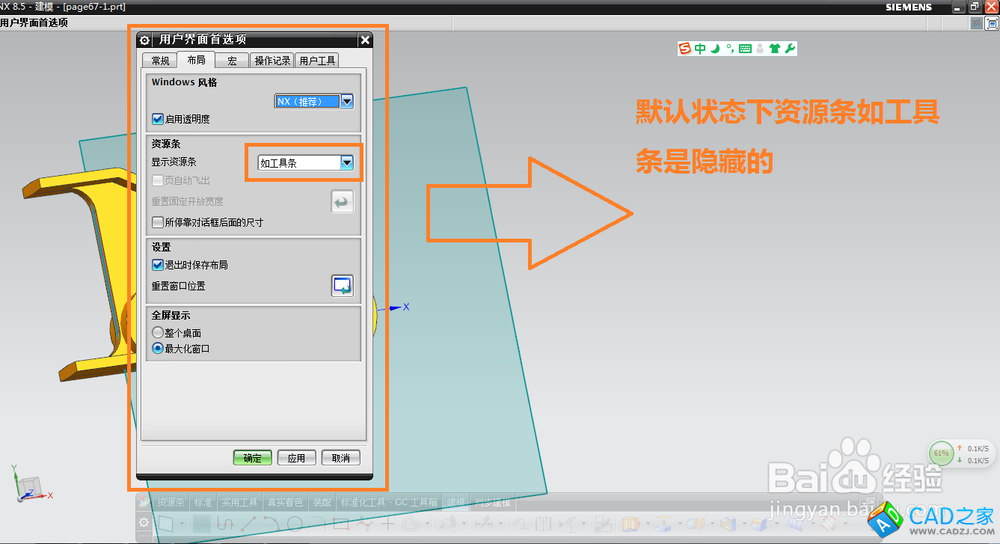The width and height of the screenshot is (1000, 544).
Task: Click the Sogou skin shirt icon
Action: coord(775,48)
